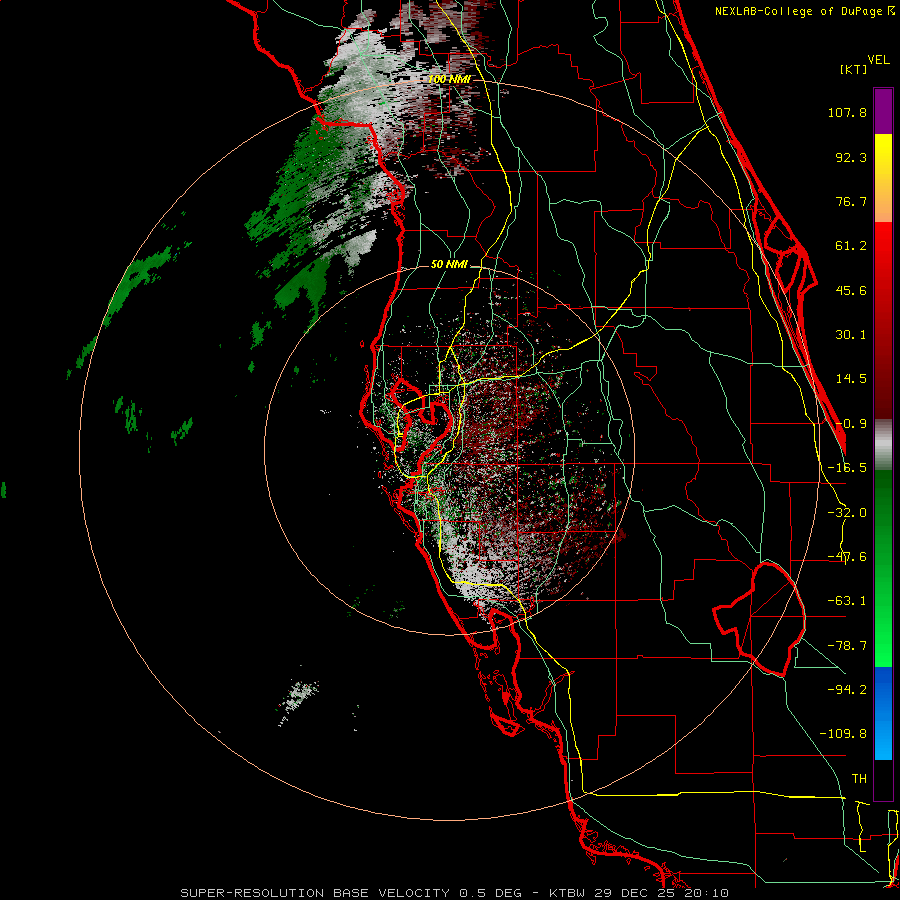Click the 30.1 velocity scale value

(x=851, y=335)
